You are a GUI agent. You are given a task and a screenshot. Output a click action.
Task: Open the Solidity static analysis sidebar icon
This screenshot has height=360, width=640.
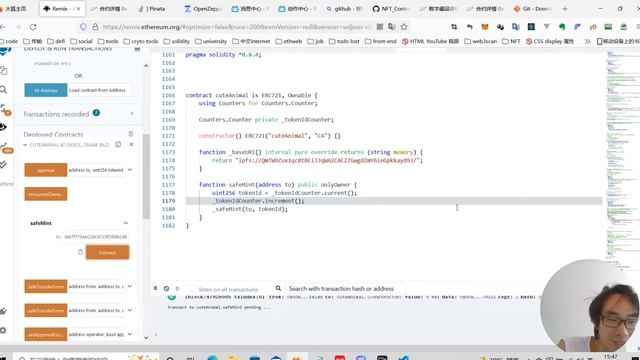6,147
